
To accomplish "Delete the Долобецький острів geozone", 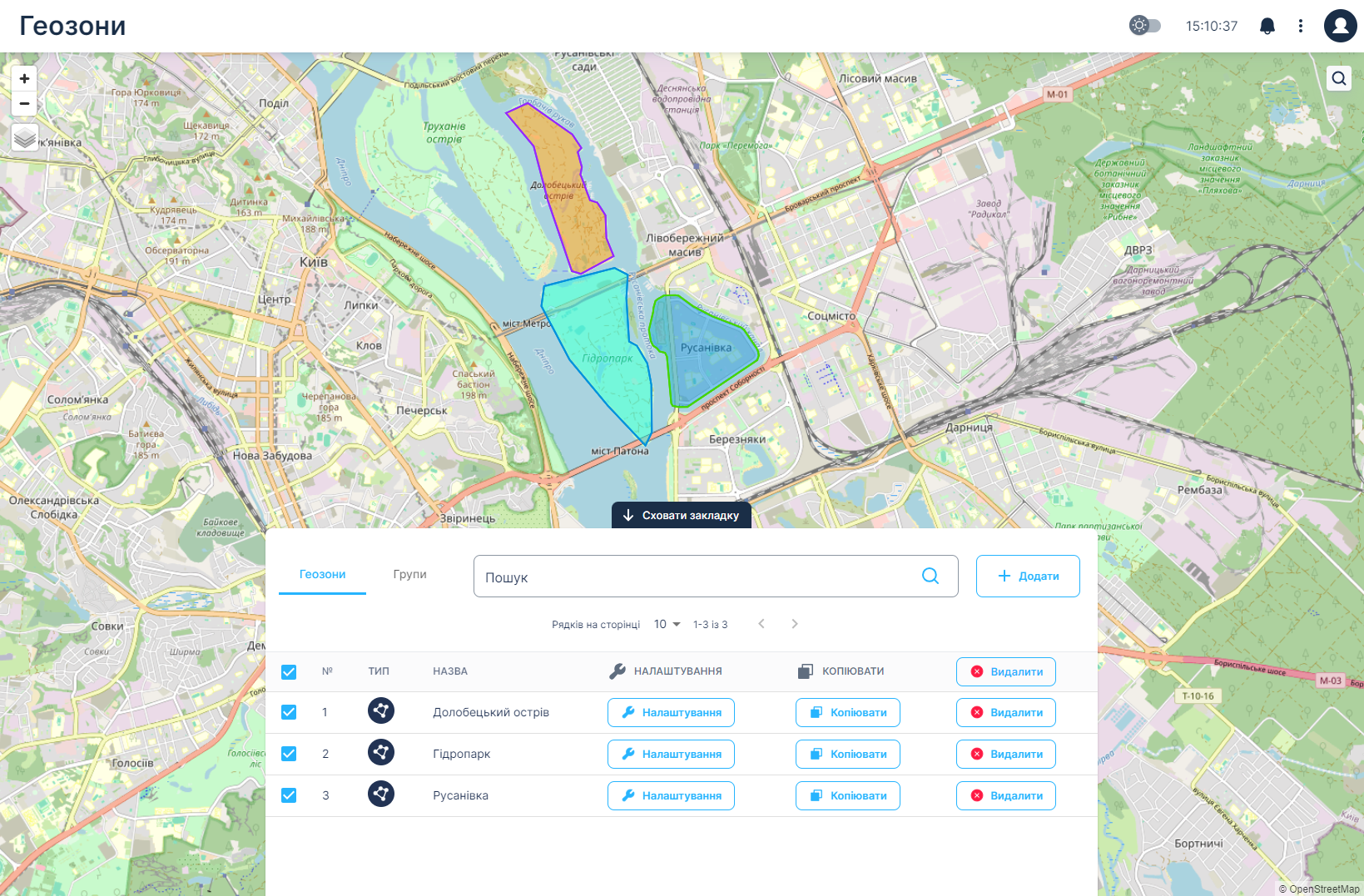I will point(1006,712).
